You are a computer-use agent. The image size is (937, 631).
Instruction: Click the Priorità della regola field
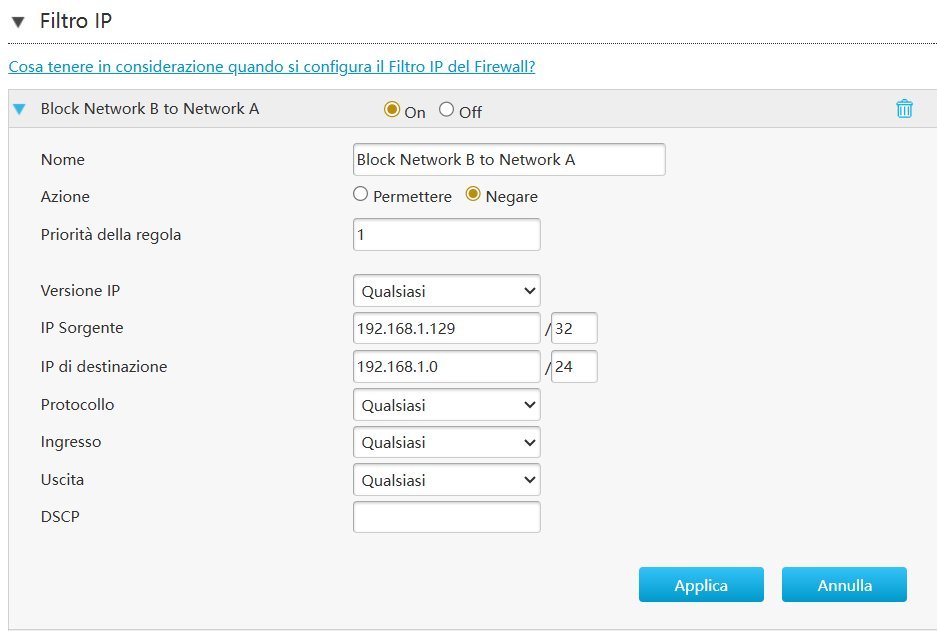click(x=446, y=235)
